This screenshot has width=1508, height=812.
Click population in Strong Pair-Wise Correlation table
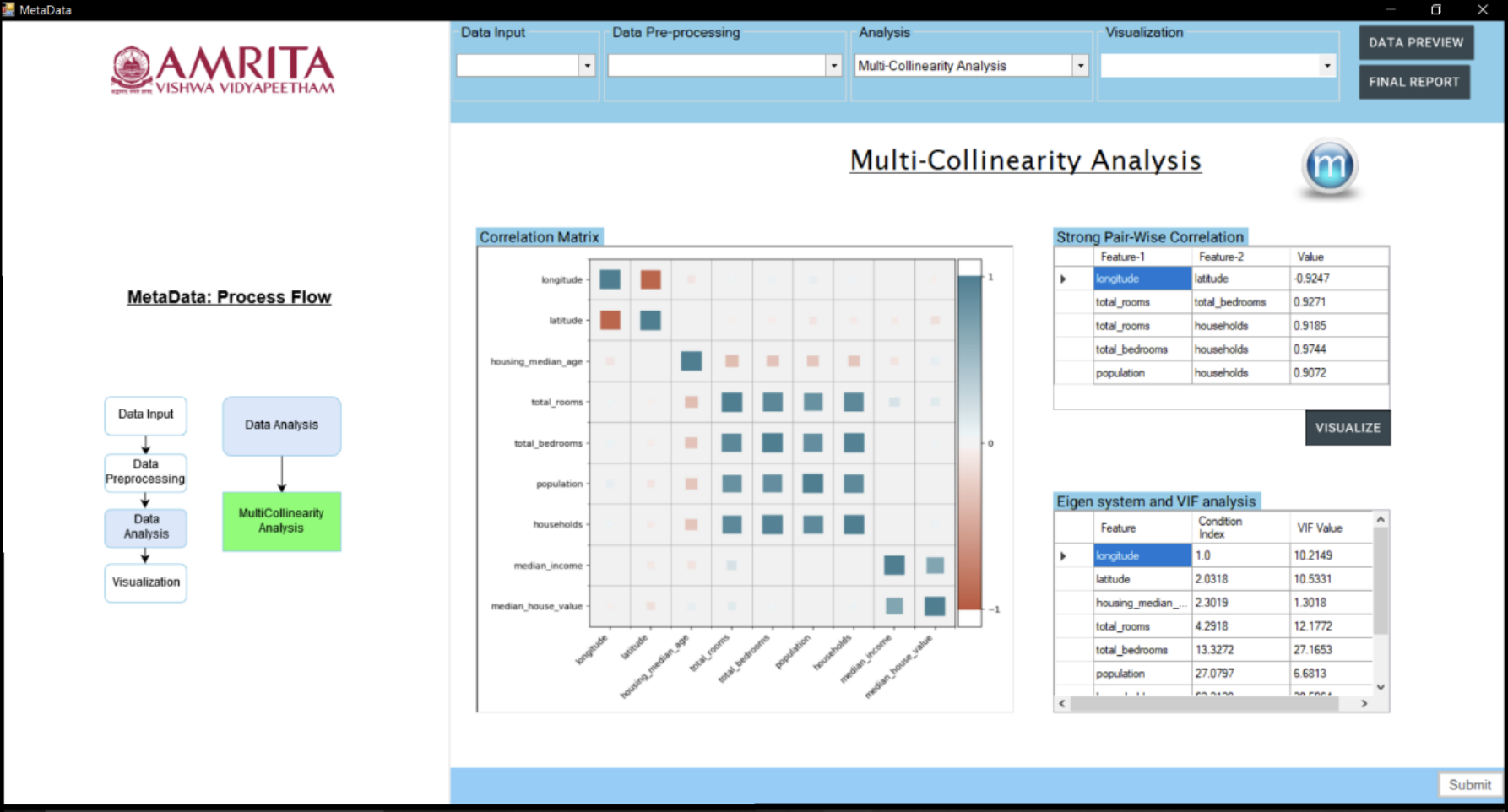pyautogui.click(x=1142, y=373)
